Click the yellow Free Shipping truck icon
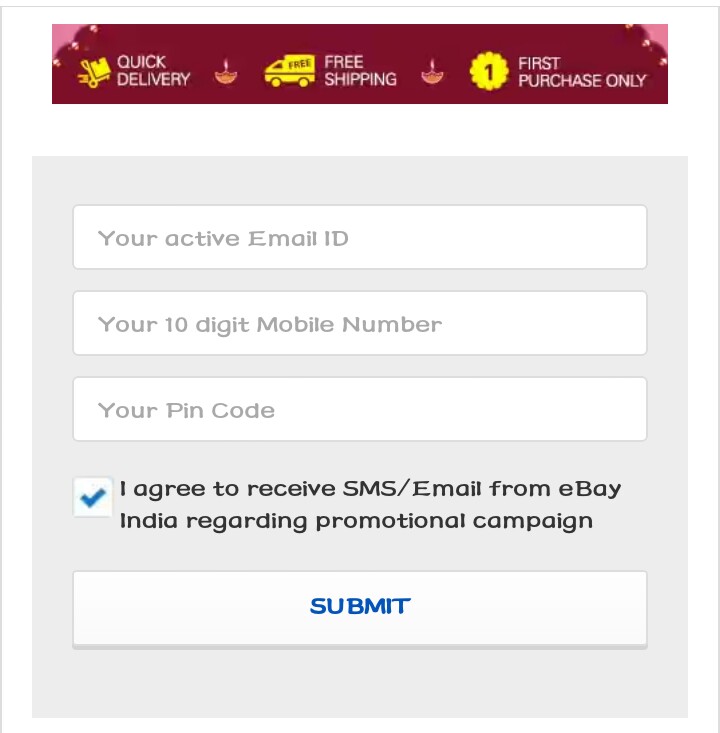This screenshot has height=733, width=720. pyautogui.click(x=290, y=71)
